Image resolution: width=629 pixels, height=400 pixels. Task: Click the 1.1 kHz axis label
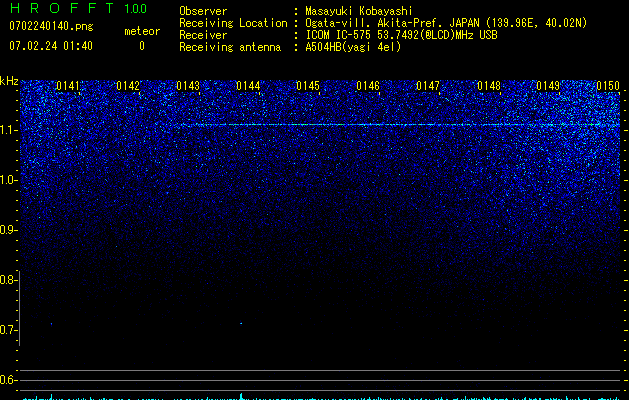click(8, 130)
